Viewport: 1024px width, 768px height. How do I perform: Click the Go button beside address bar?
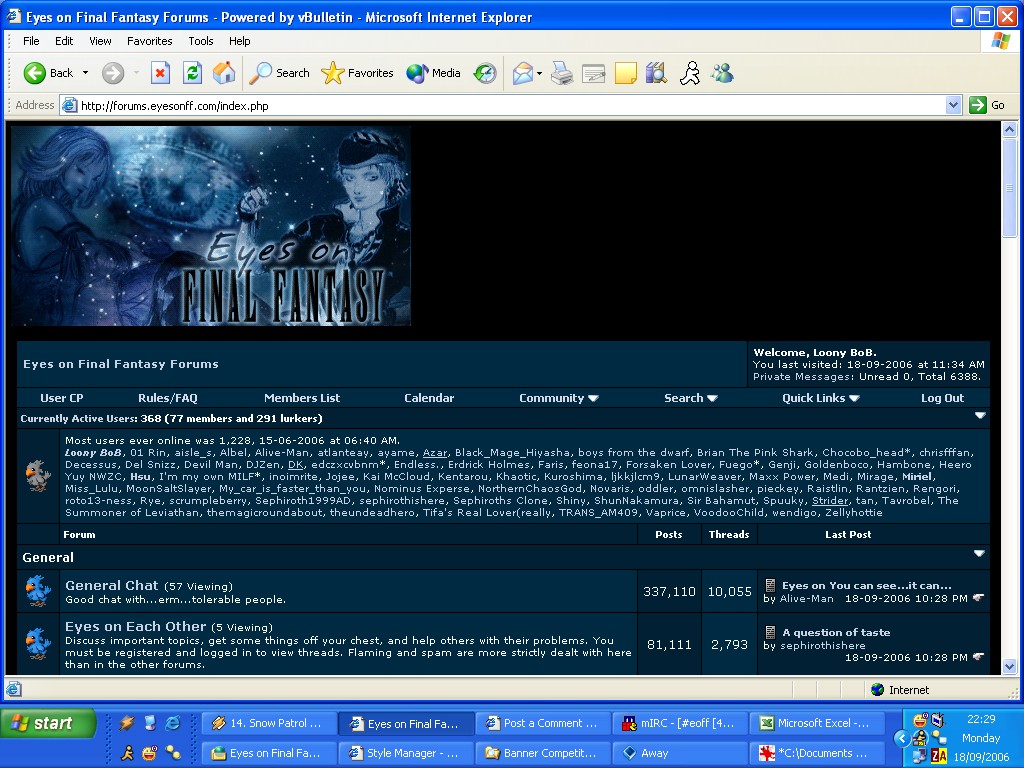click(x=987, y=105)
